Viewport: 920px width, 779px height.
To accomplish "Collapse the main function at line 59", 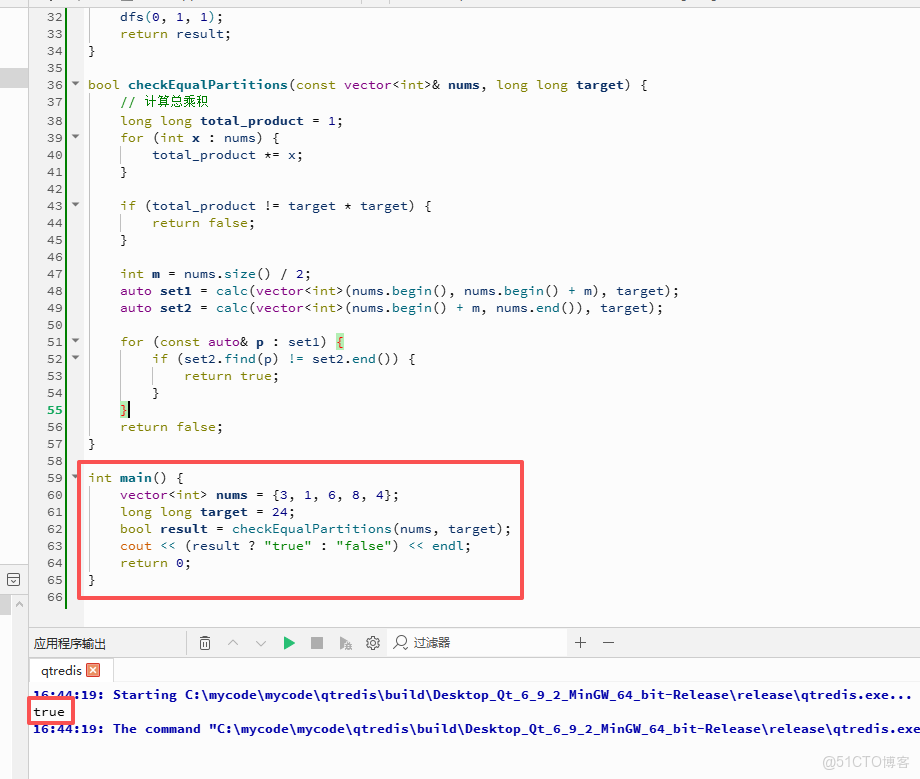I will point(75,476).
